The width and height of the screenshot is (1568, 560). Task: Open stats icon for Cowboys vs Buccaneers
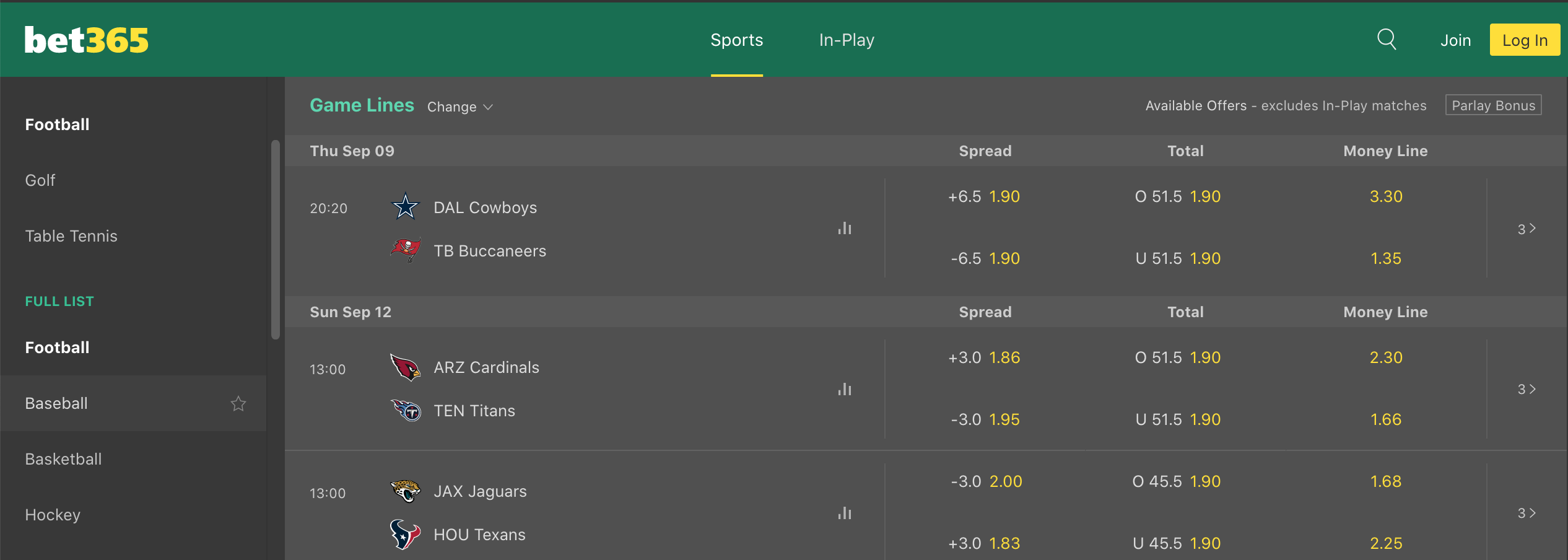tap(845, 228)
